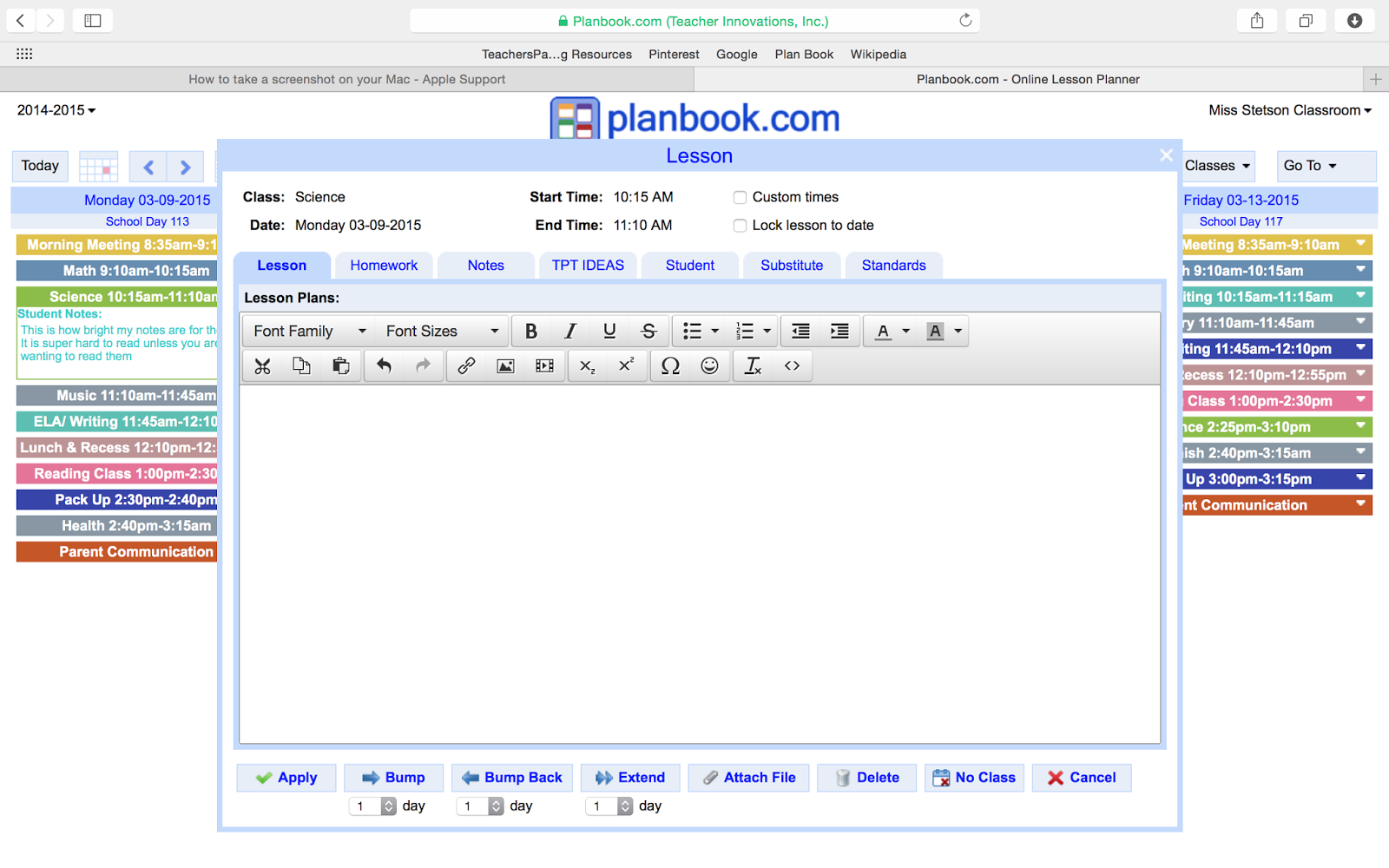This screenshot has width=1389, height=868.
Task: Adjust the Bump Back day count stepper
Action: tap(497, 806)
